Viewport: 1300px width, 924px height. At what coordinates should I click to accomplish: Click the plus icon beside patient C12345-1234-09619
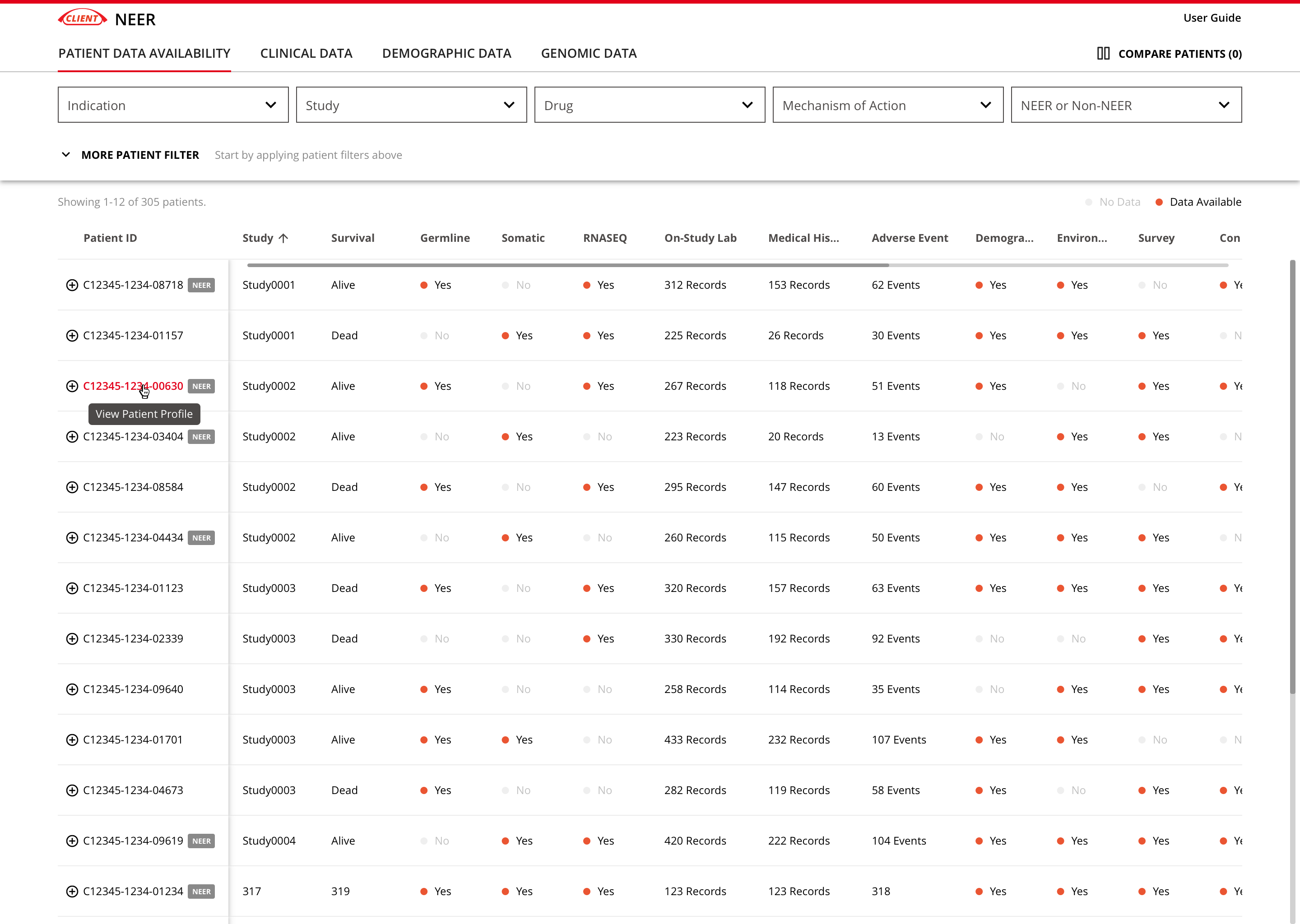tap(72, 841)
